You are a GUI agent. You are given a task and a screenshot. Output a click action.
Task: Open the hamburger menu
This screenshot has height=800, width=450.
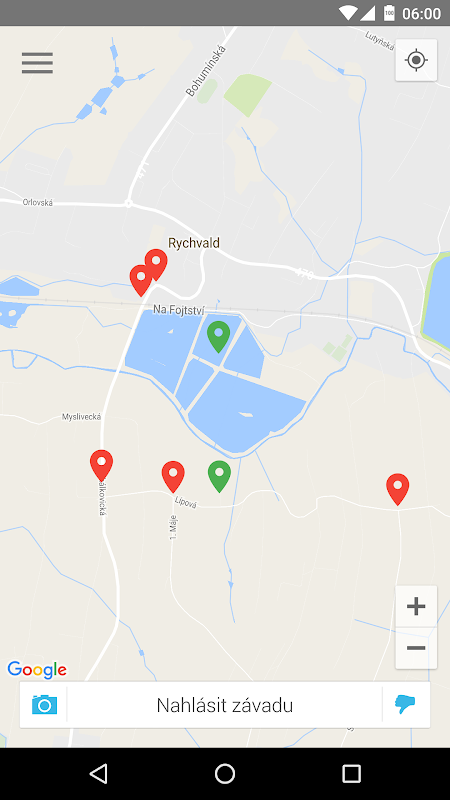click(x=37, y=63)
